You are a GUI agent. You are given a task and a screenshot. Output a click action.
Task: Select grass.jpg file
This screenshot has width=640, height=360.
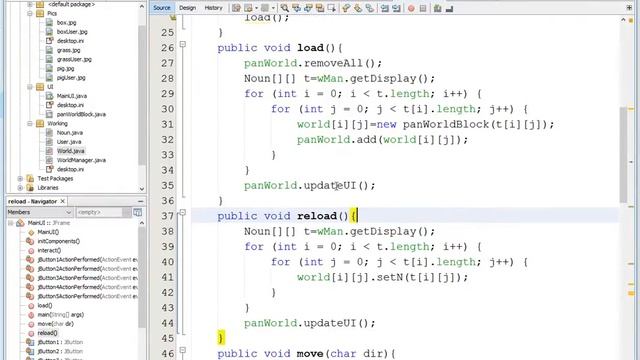(68, 50)
